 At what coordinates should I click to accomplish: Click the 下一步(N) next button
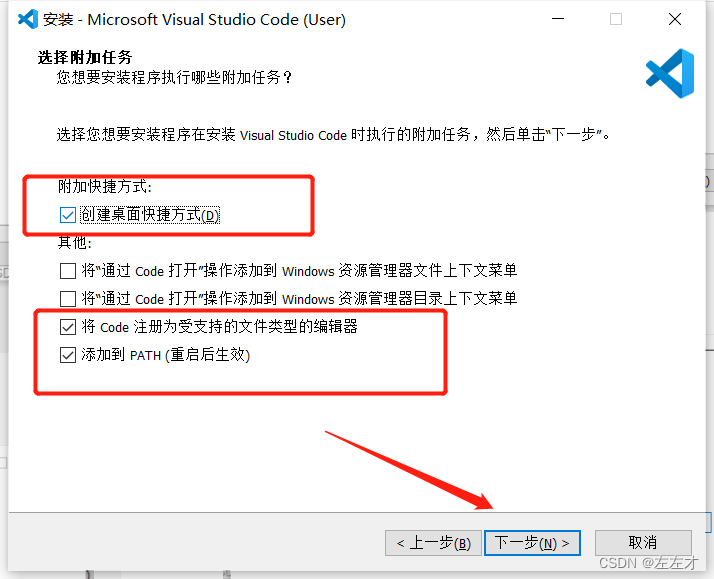pyautogui.click(x=532, y=543)
